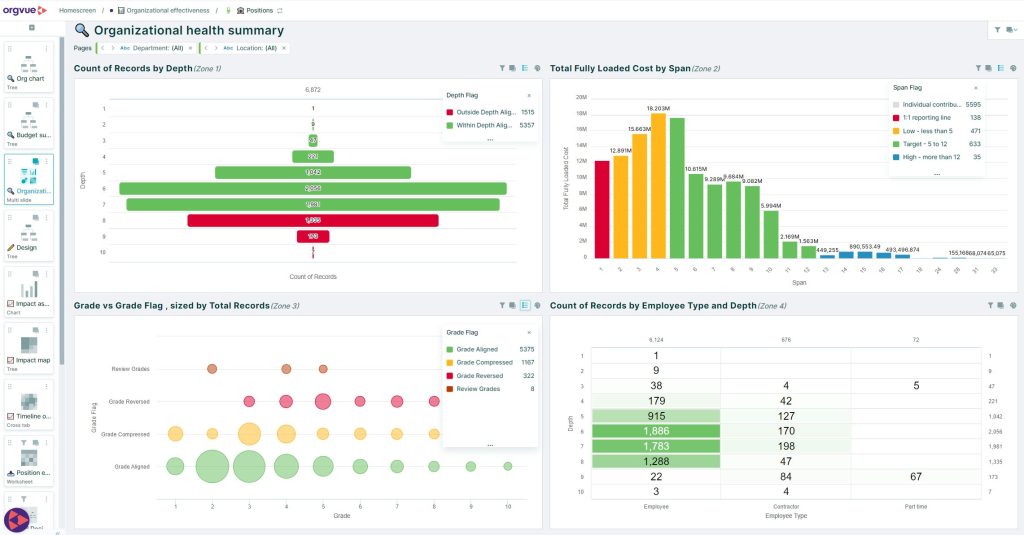The image size is (1024, 535).
Task: Click the 1,886 cell in Employee column
Action: click(656, 431)
